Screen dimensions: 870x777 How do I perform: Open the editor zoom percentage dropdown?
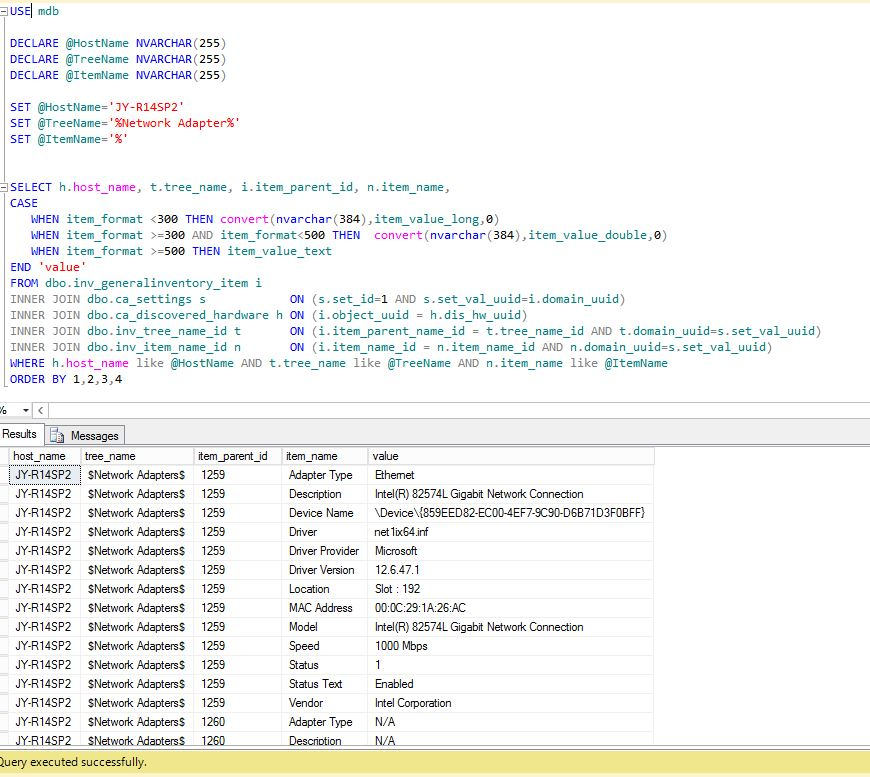point(24,411)
